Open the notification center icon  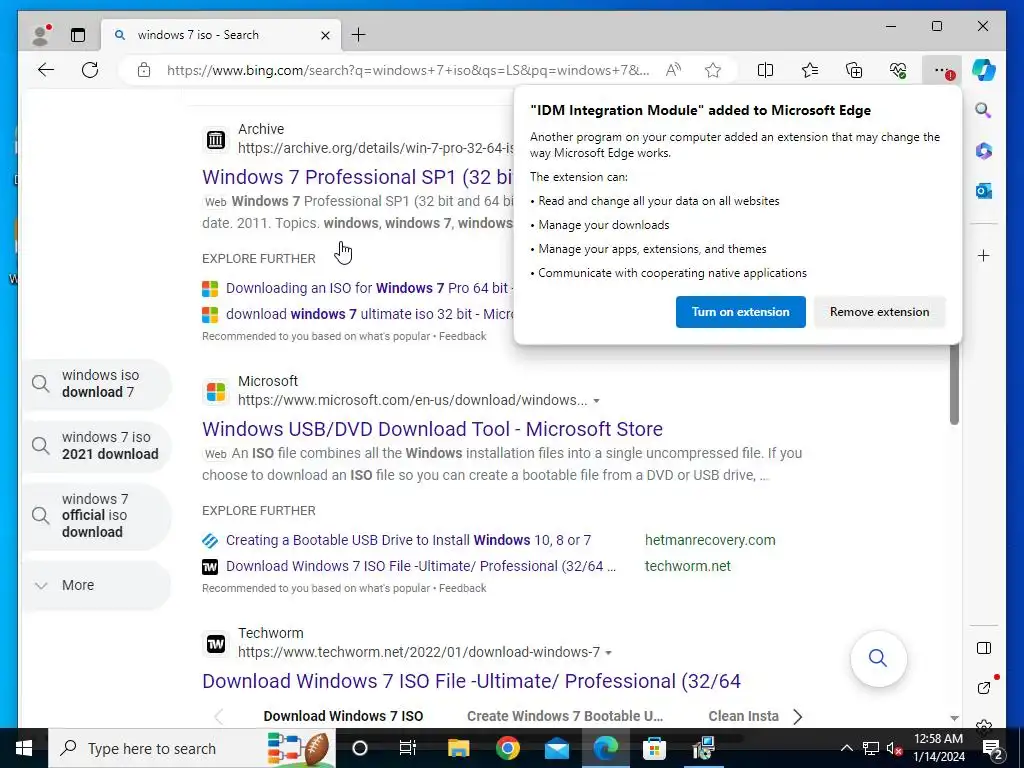(x=992, y=748)
